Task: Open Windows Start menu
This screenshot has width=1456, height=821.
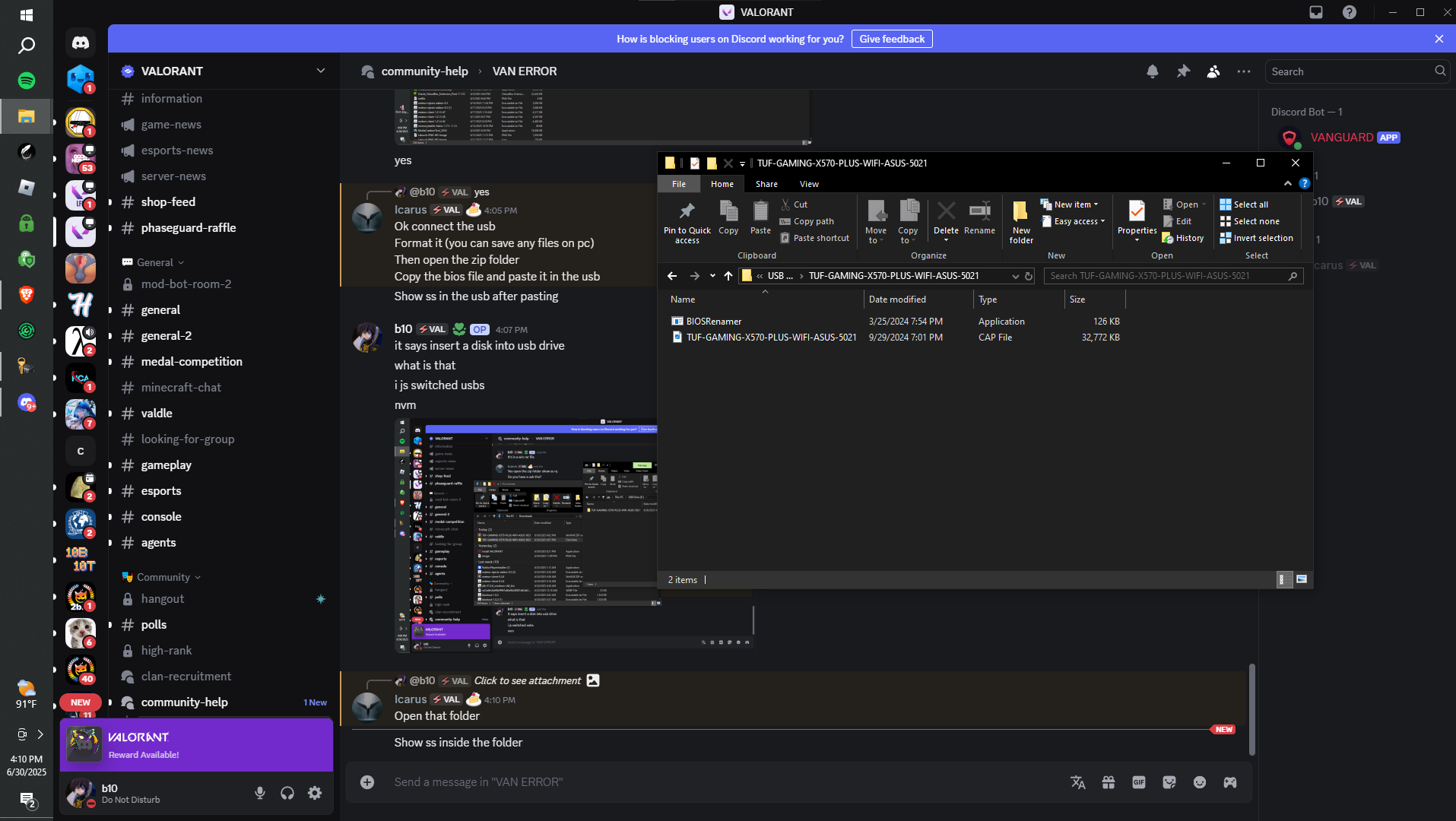Action: (x=26, y=14)
